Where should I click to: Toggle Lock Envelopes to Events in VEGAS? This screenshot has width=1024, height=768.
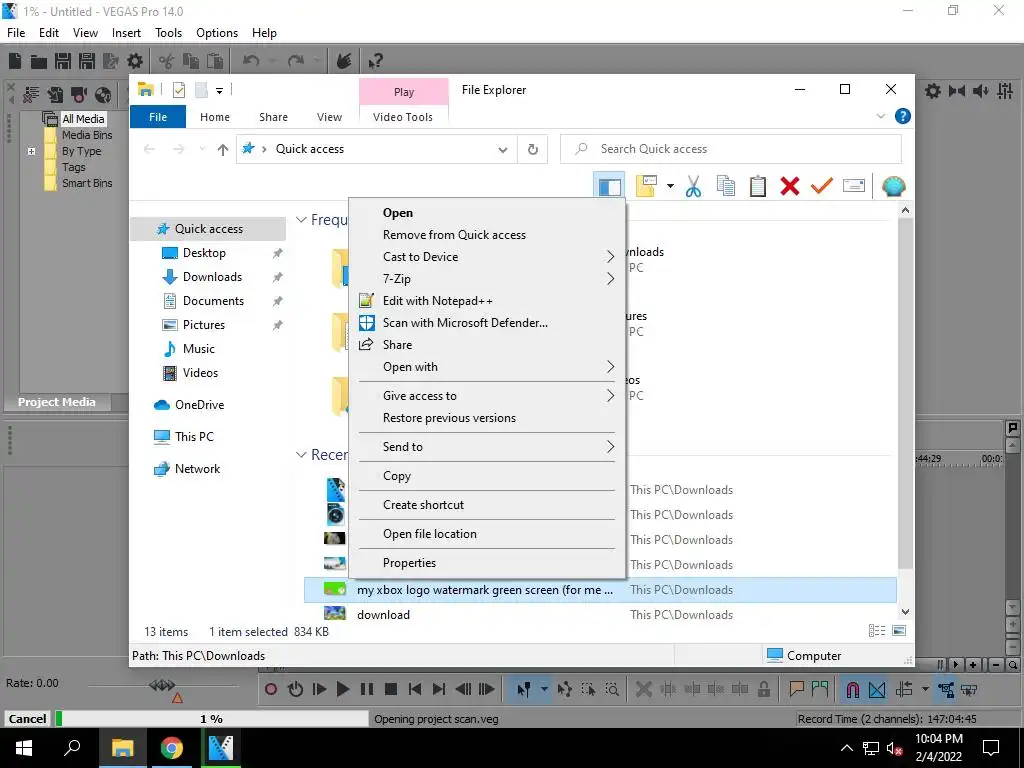point(945,689)
